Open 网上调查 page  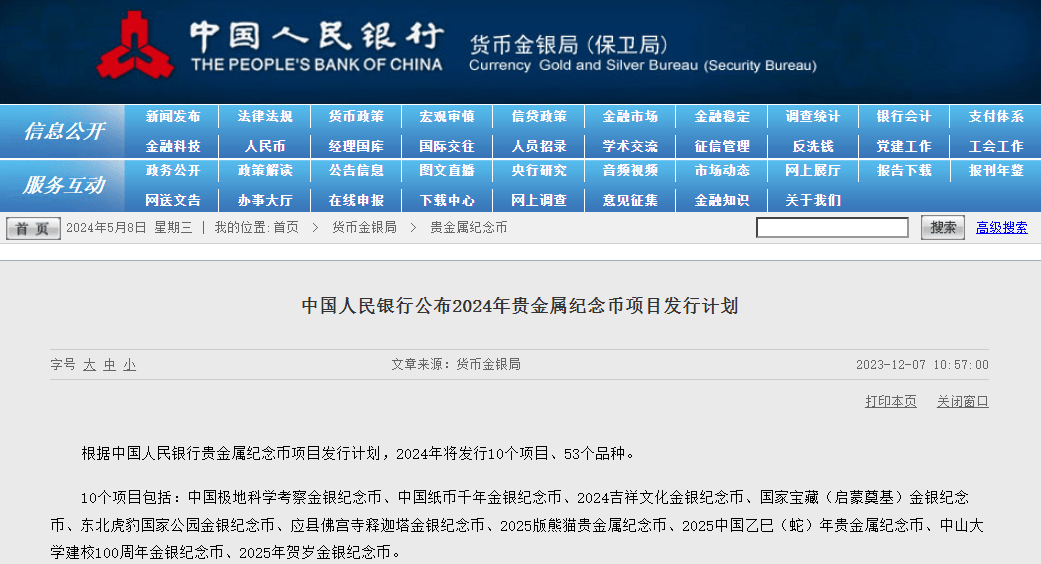tap(539, 200)
